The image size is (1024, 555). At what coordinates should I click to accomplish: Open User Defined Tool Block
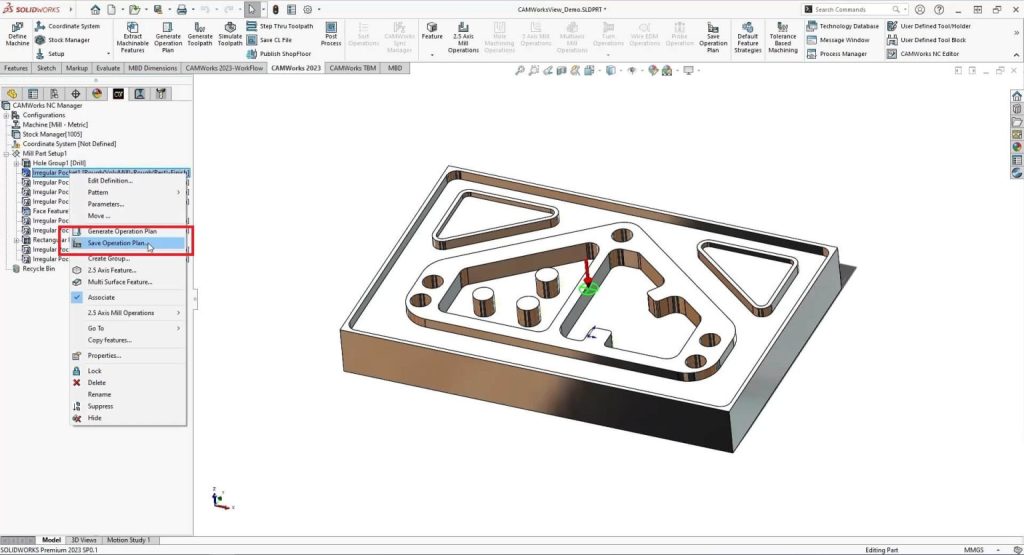[927, 40]
